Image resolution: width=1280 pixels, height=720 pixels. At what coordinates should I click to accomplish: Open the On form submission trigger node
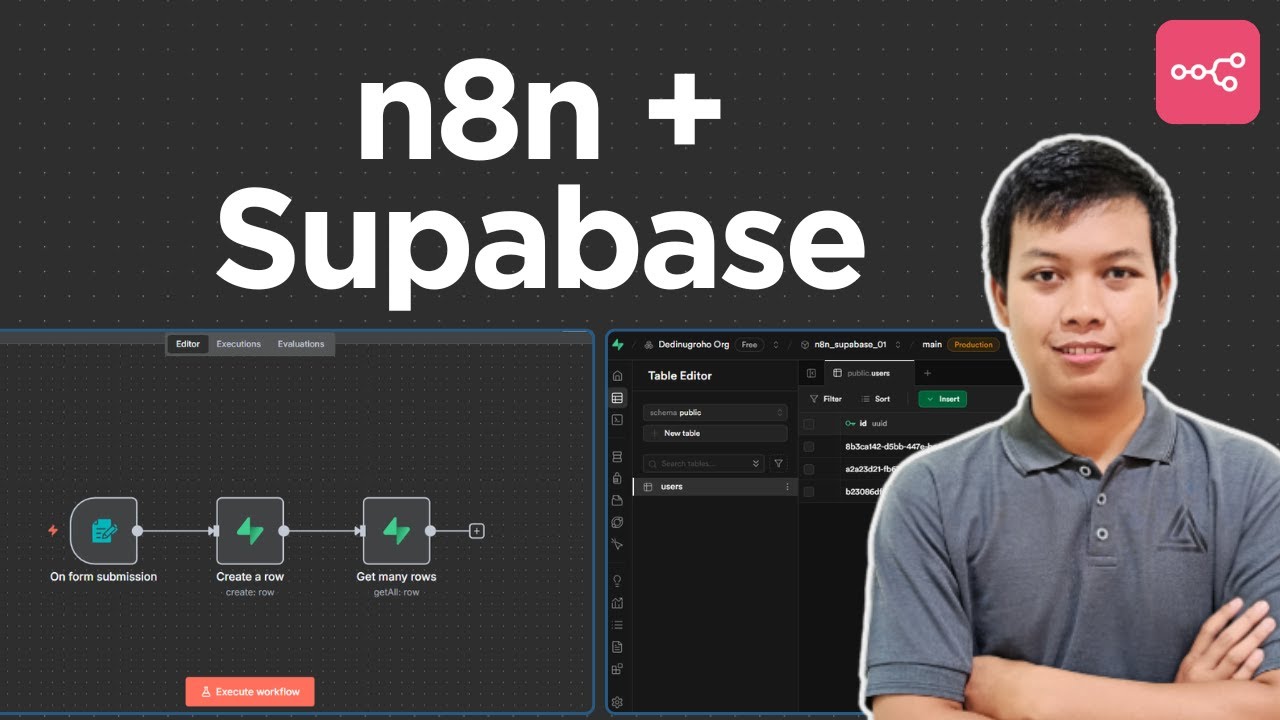(x=103, y=530)
